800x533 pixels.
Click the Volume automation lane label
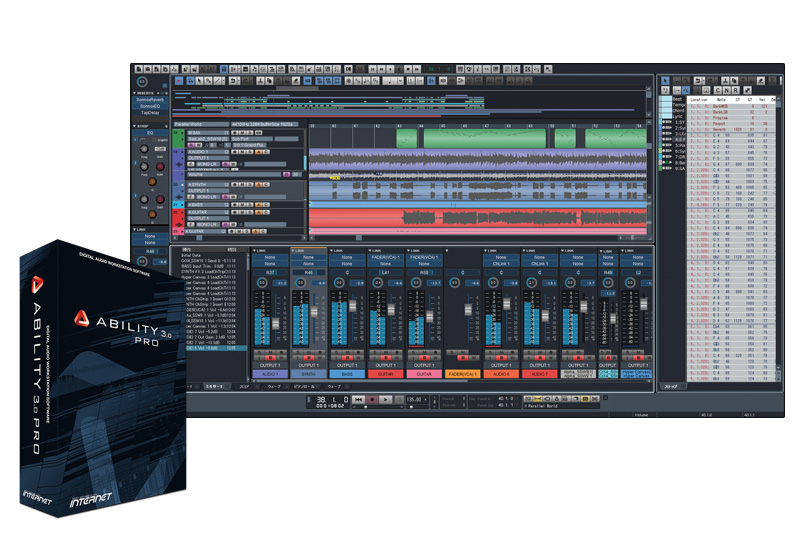coord(233,174)
